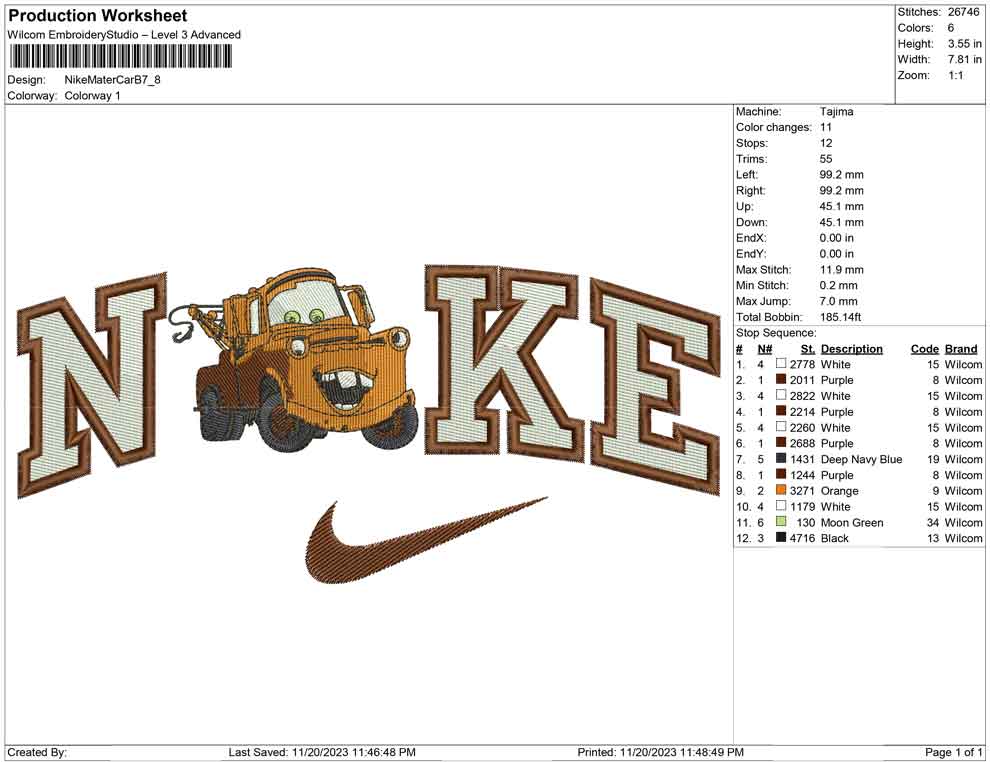Viewport: 990px width, 762px height.
Task: Click the stop 10 White 1179 color swatch
Action: pos(781,506)
